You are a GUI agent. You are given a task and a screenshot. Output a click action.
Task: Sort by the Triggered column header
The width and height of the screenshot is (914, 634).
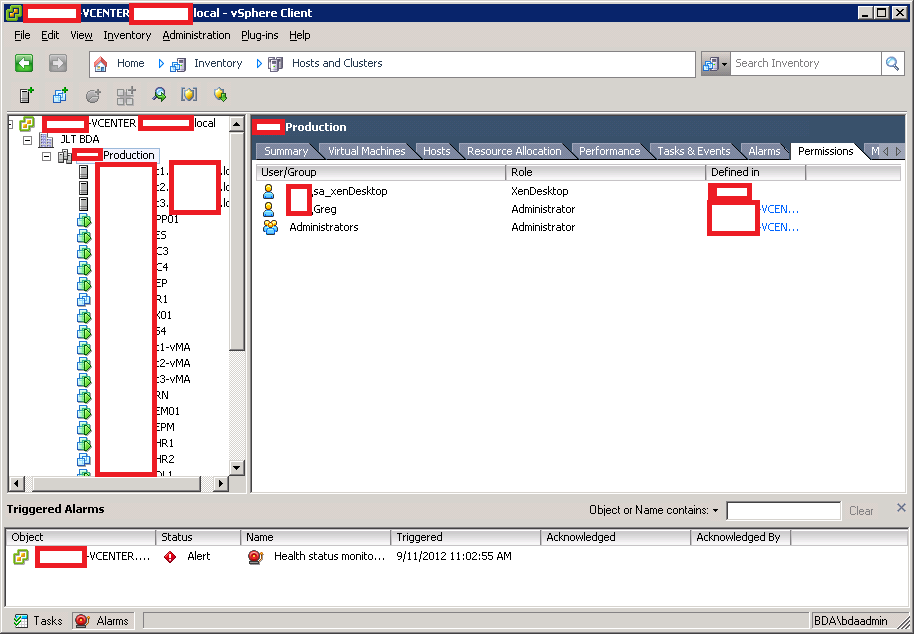coord(466,537)
